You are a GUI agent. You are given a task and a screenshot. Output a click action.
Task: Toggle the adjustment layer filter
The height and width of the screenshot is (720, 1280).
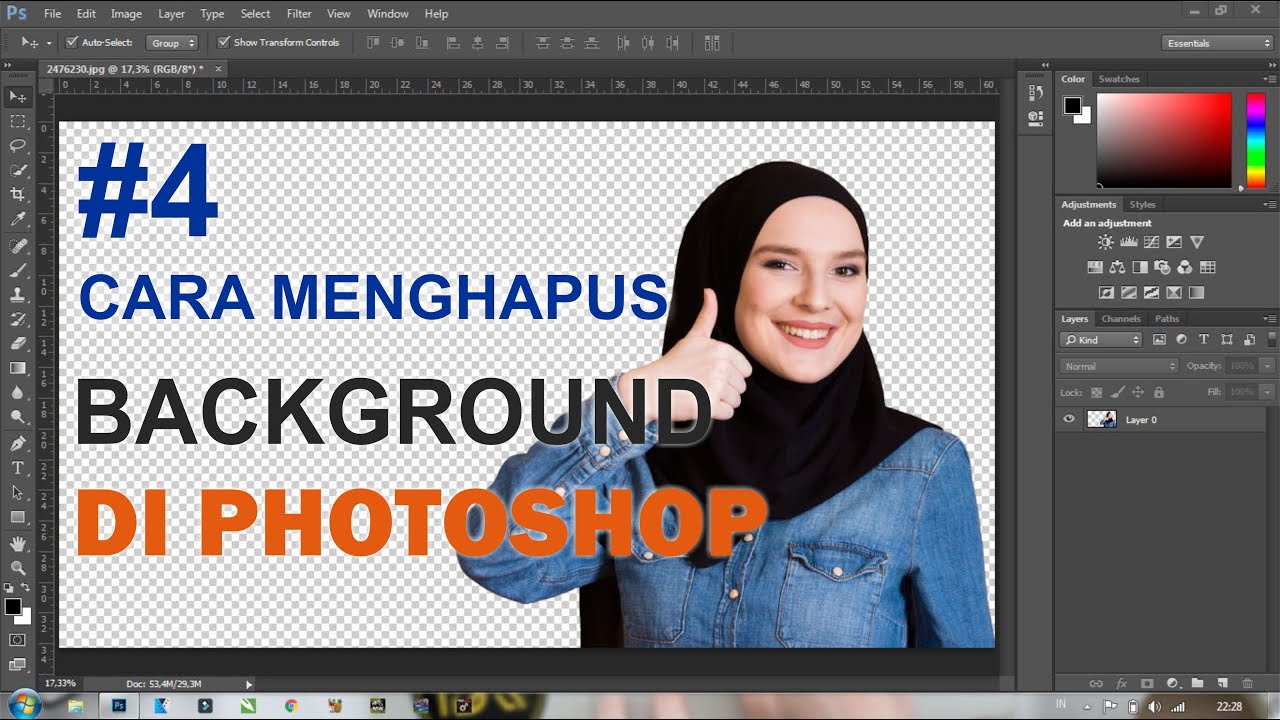click(x=1182, y=340)
